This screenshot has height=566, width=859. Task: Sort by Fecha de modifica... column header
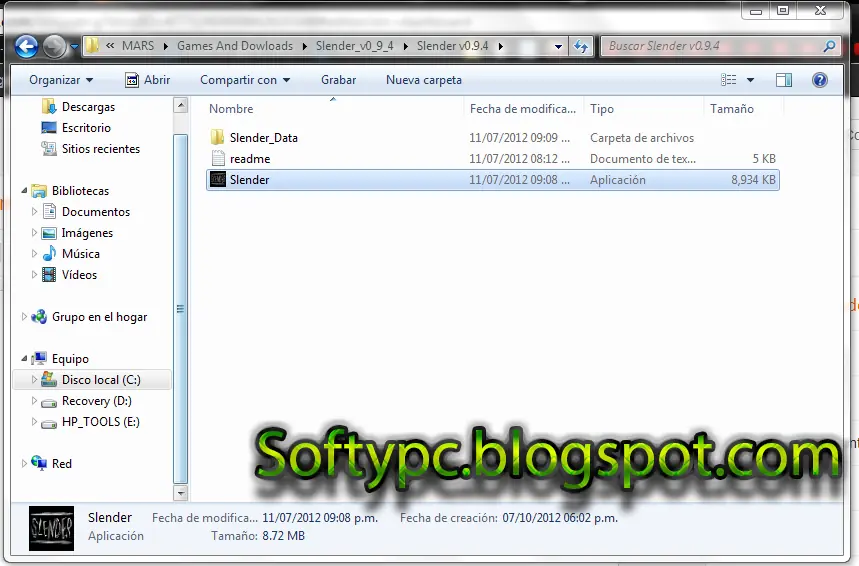click(524, 108)
